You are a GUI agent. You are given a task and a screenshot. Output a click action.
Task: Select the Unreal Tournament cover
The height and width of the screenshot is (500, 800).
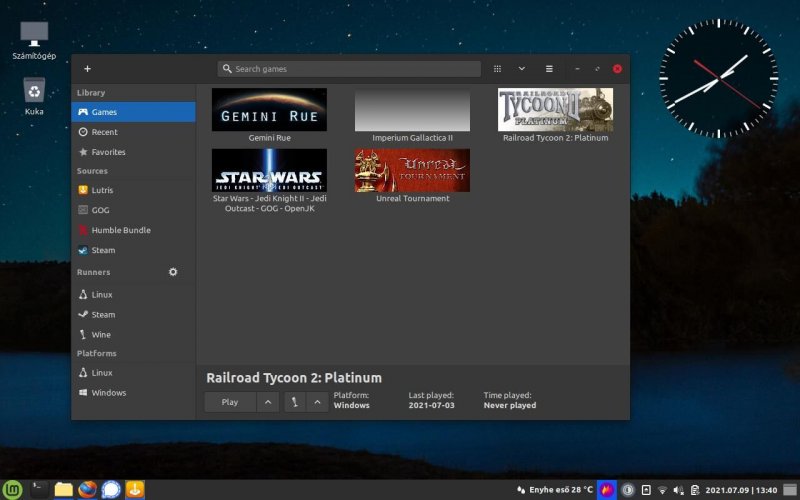412,170
